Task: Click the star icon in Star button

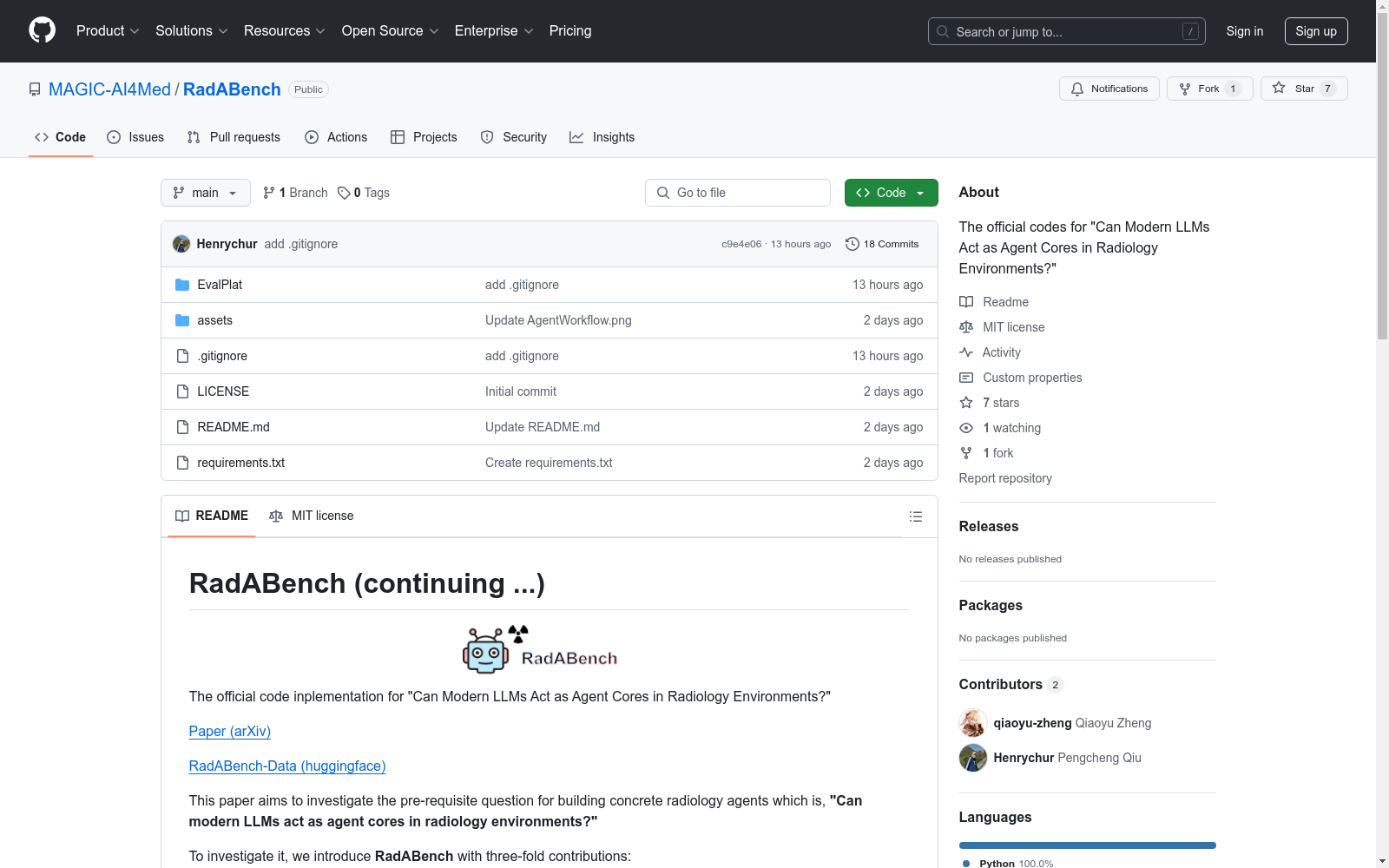Action: coord(1279,88)
